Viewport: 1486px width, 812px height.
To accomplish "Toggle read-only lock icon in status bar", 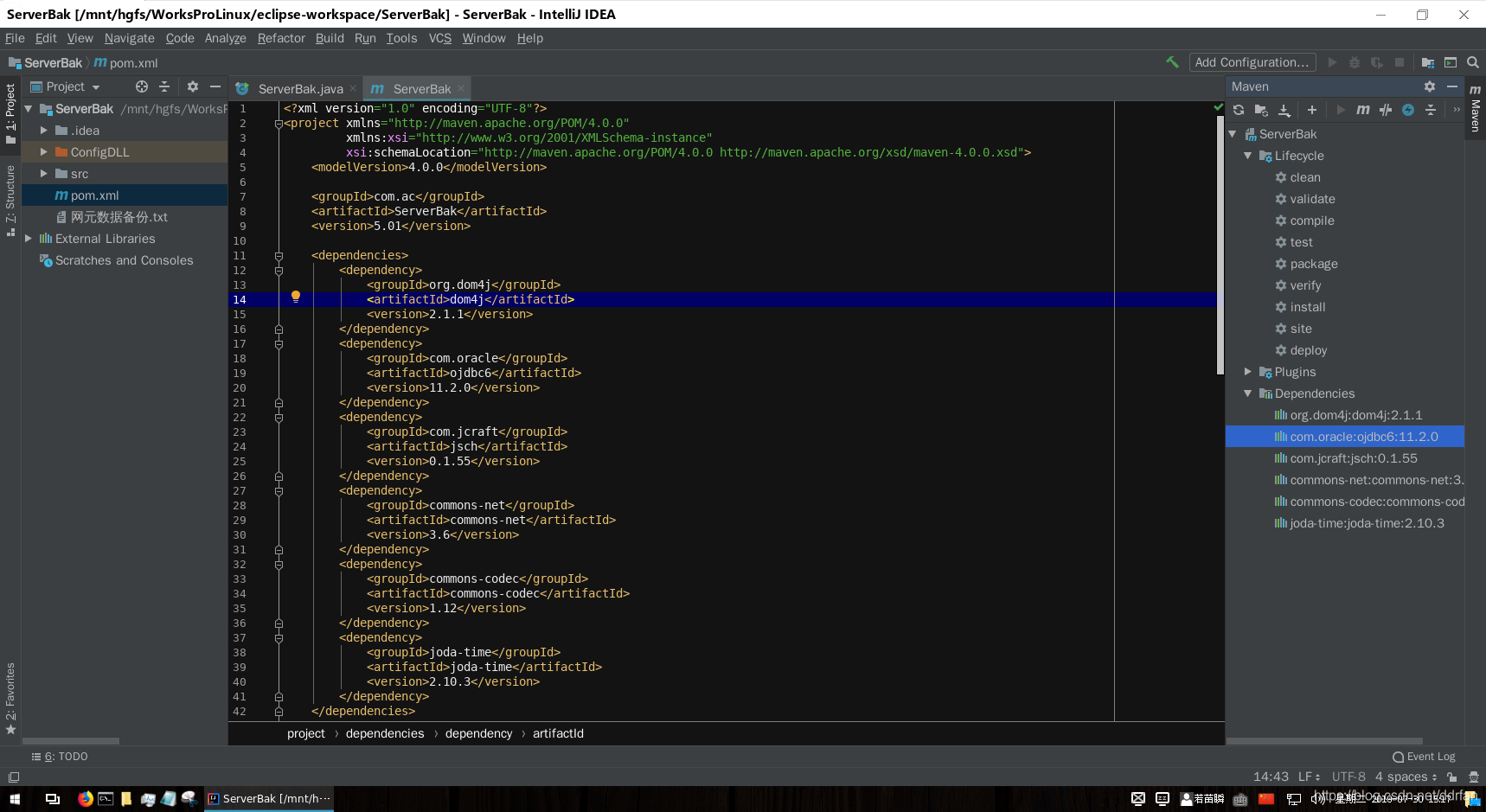I will [1452, 777].
